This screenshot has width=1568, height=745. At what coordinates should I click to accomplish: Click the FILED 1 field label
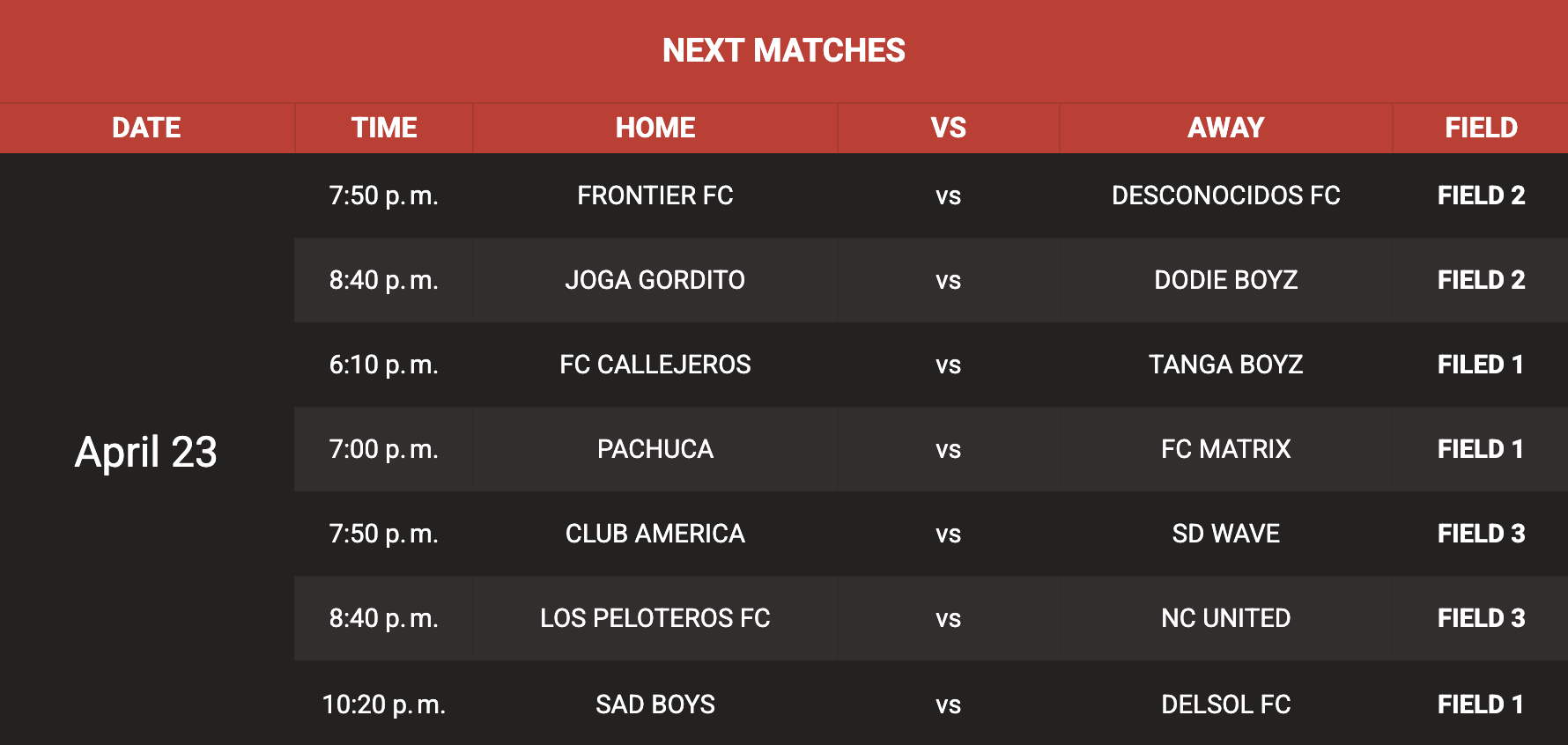1481,365
